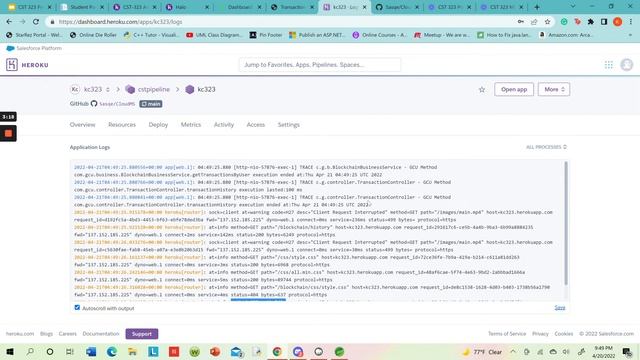Open the Heroku apps grid icon

[608, 64]
